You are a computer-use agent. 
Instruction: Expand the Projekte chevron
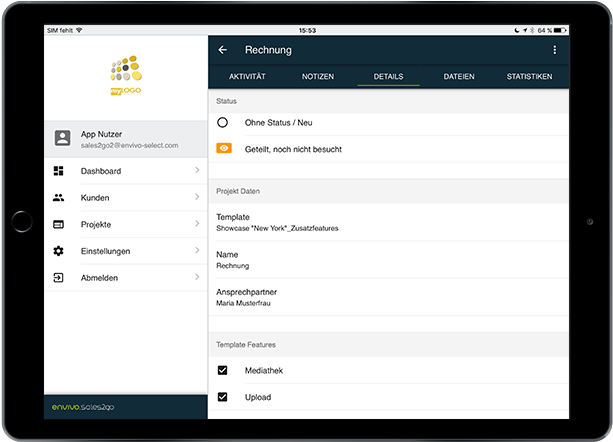[x=197, y=224]
